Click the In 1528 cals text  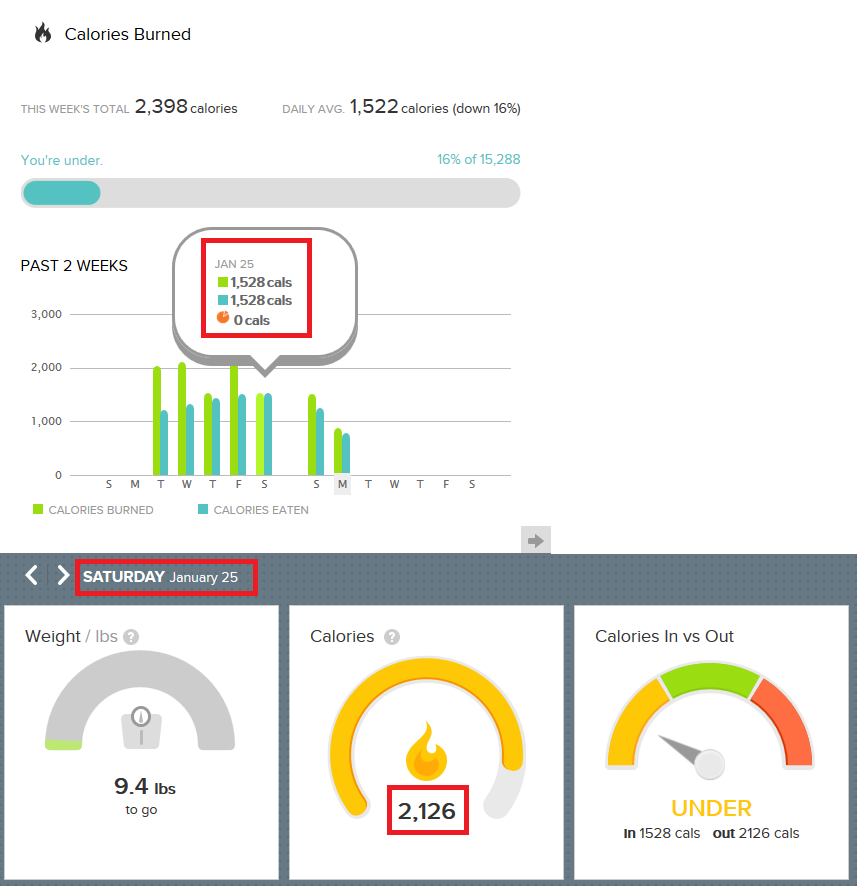coord(661,833)
